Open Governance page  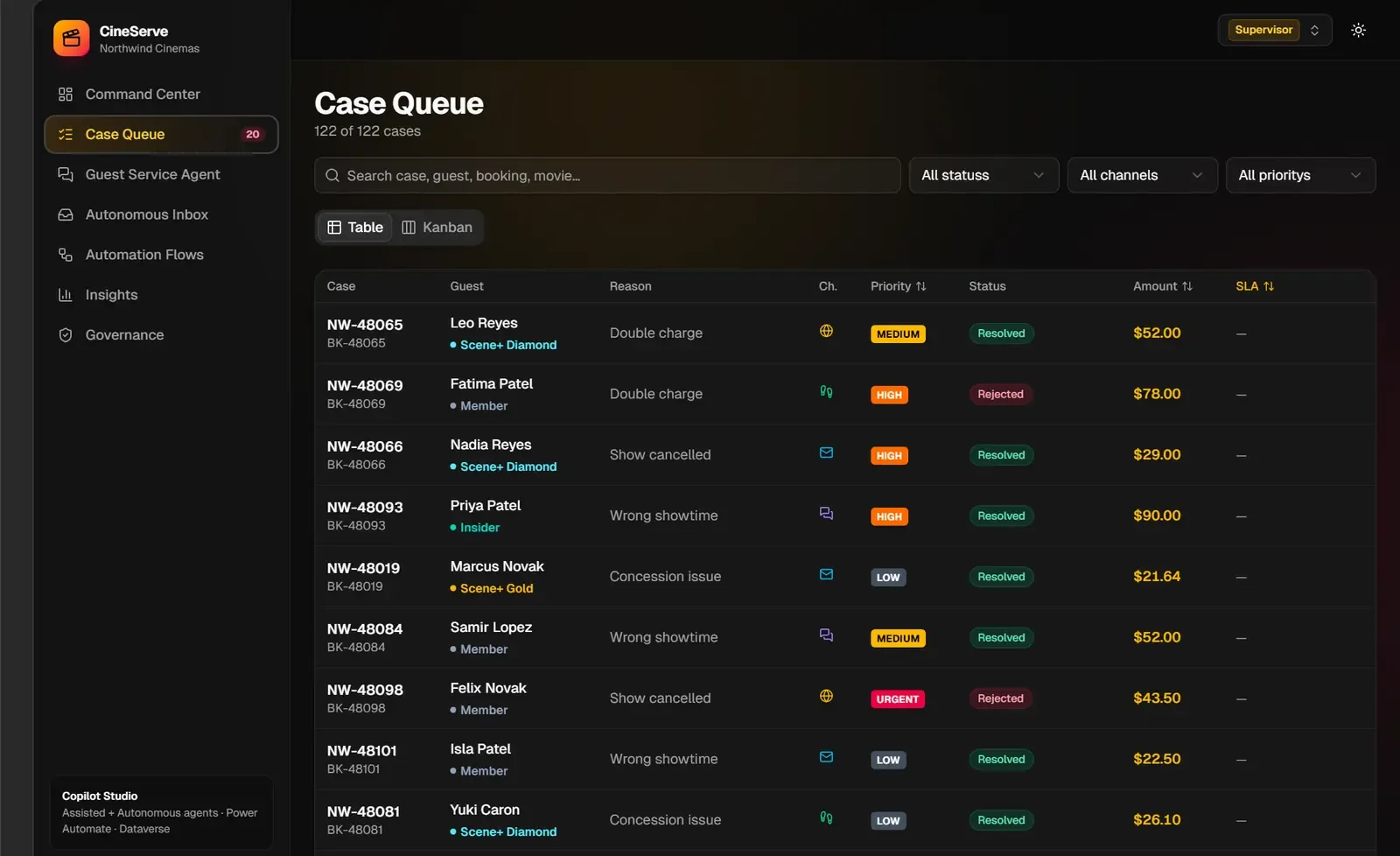pyautogui.click(x=161, y=335)
